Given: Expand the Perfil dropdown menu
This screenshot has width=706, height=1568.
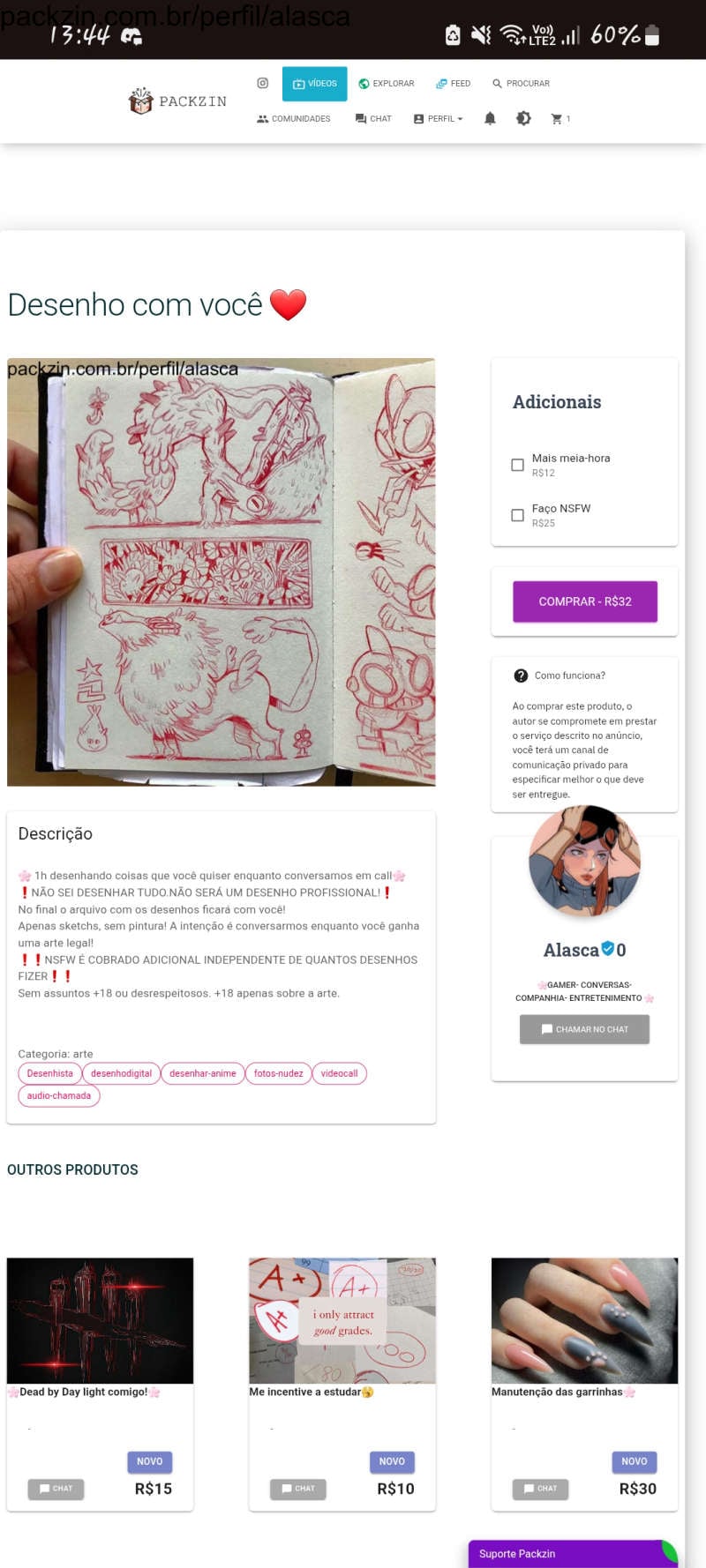Looking at the screenshot, I should tap(439, 118).
